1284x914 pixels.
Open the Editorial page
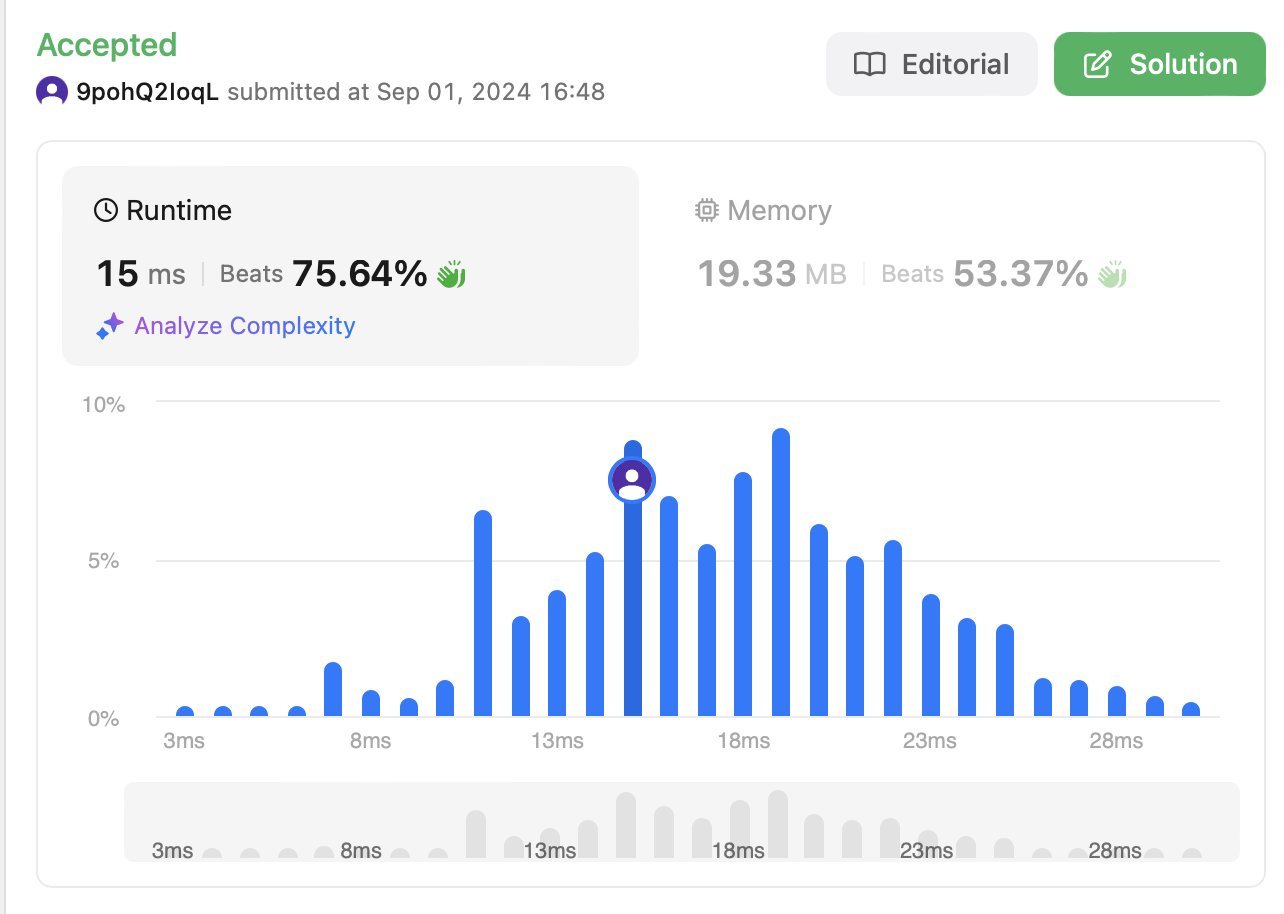tap(931, 64)
